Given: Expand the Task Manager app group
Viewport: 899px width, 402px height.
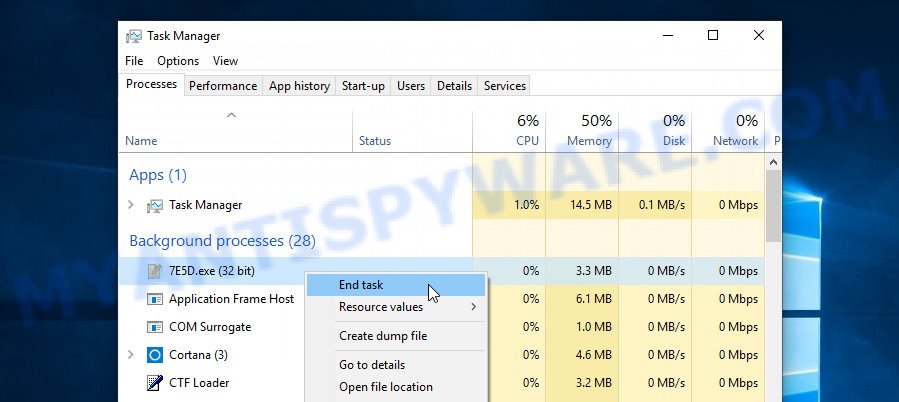Looking at the screenshot, I should (131, 205).
